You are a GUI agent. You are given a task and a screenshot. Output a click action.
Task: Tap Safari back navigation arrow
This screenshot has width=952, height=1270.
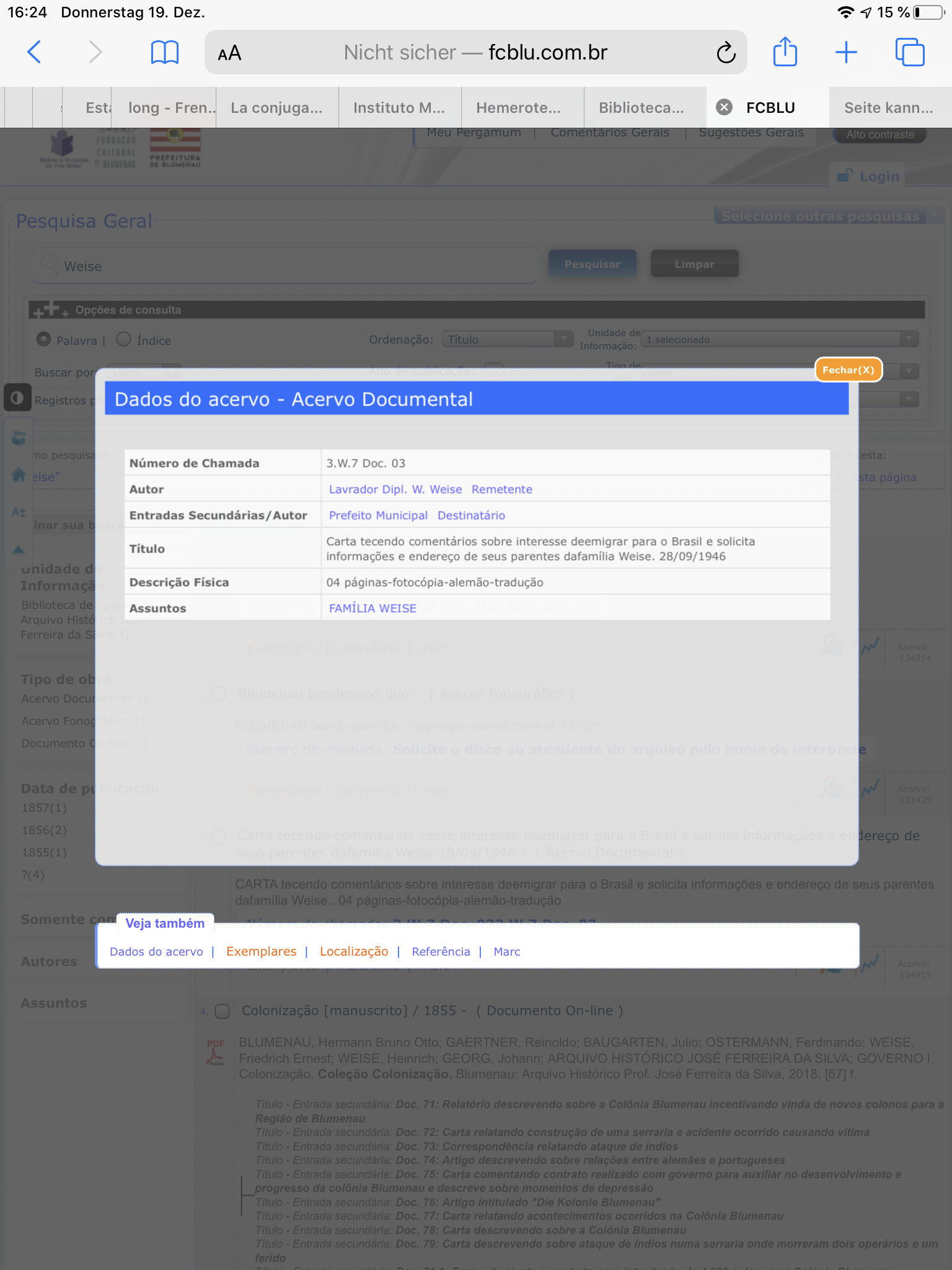tap(35, 52)
